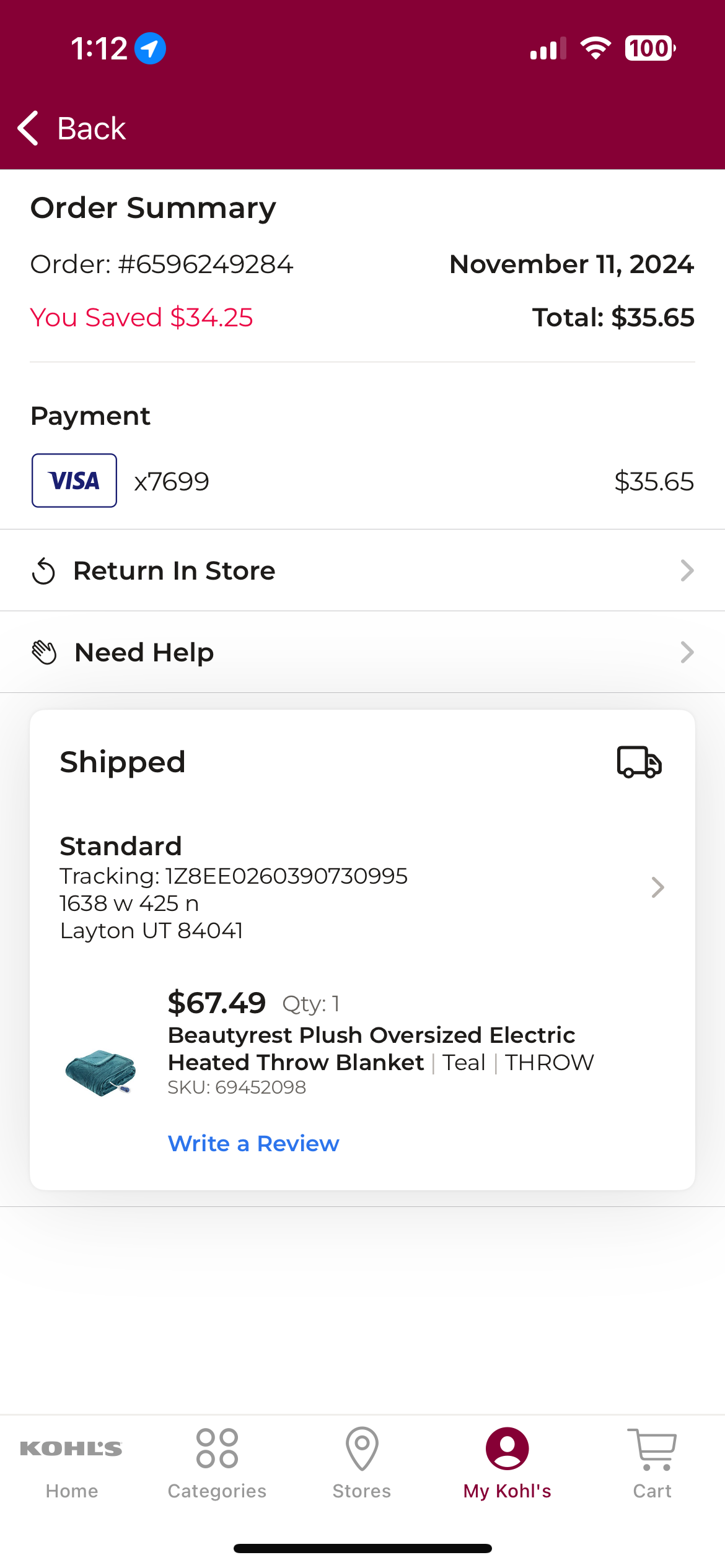Open tracking details chevron for Standard shipment
725x1568 pixels.
(x=658, y=887)
